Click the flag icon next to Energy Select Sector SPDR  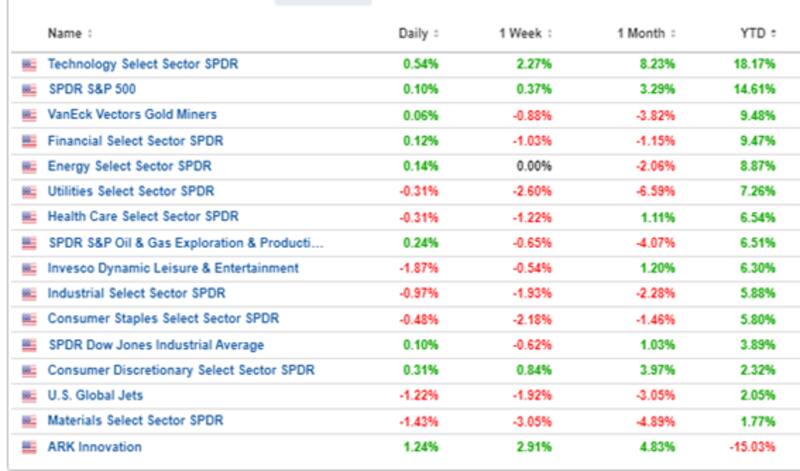(28, 166)
